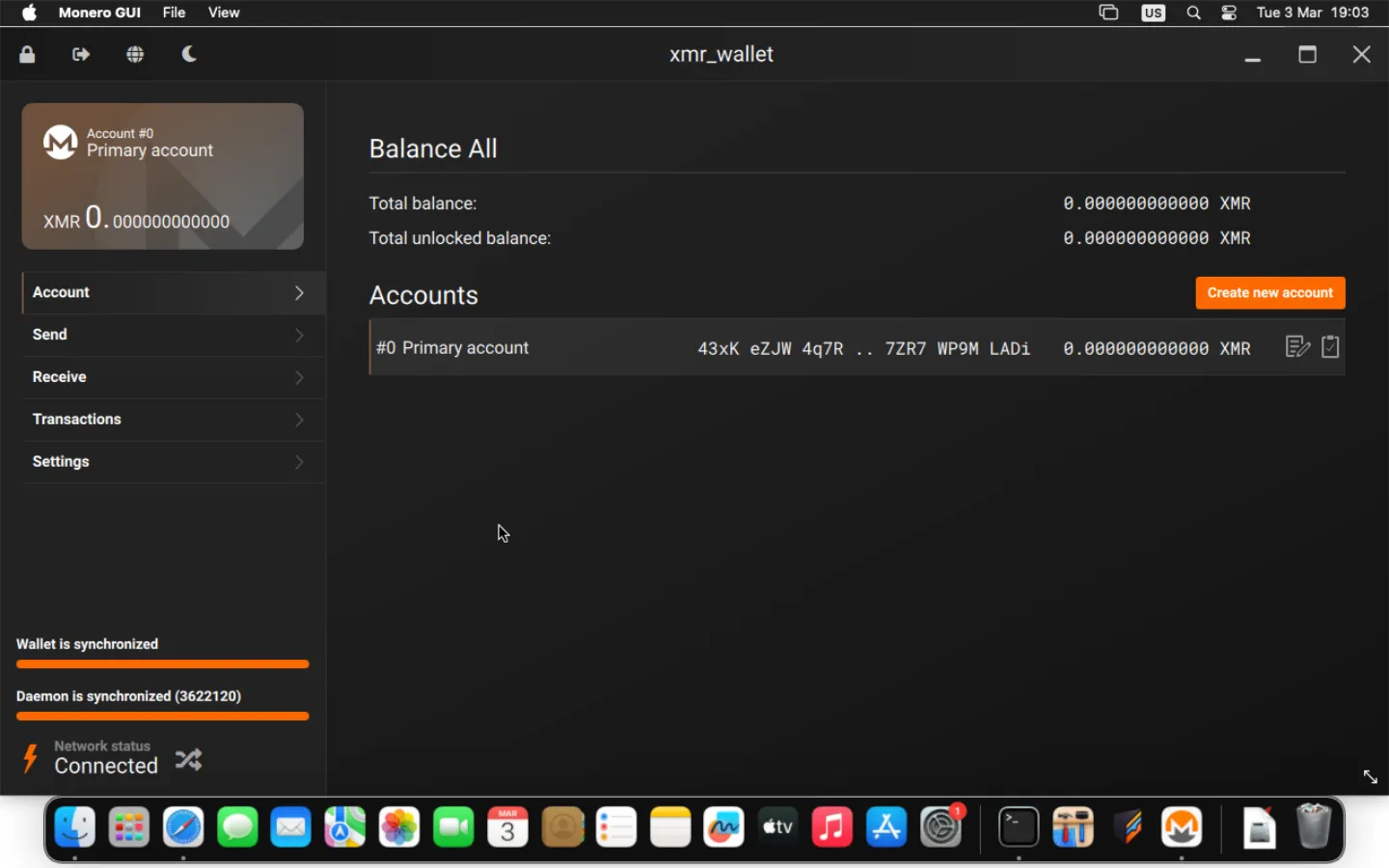Edit label of #0 Primary account
Viewport: 1389px width, 868px height.
[x=1297, y=347]
